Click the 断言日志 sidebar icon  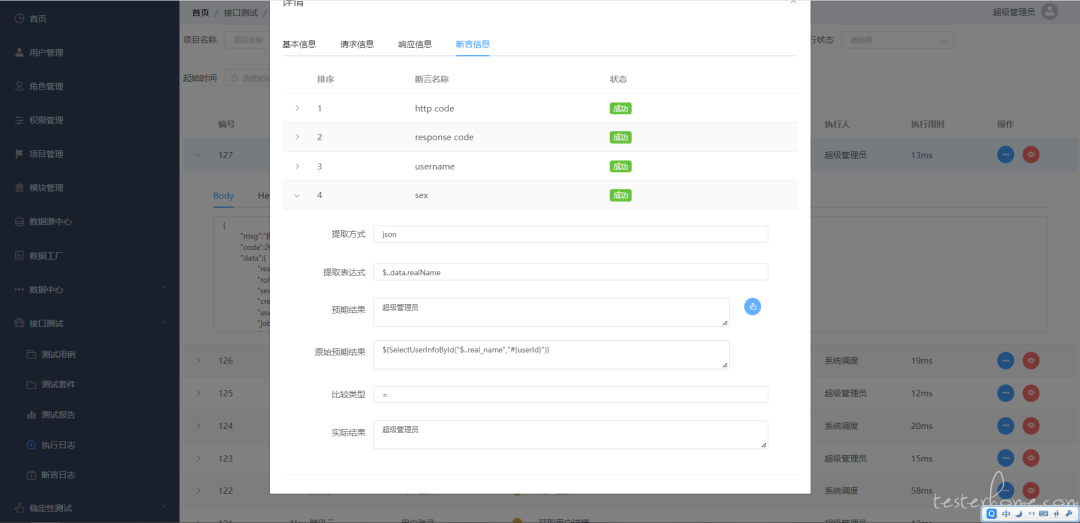(x=31, y=475)
